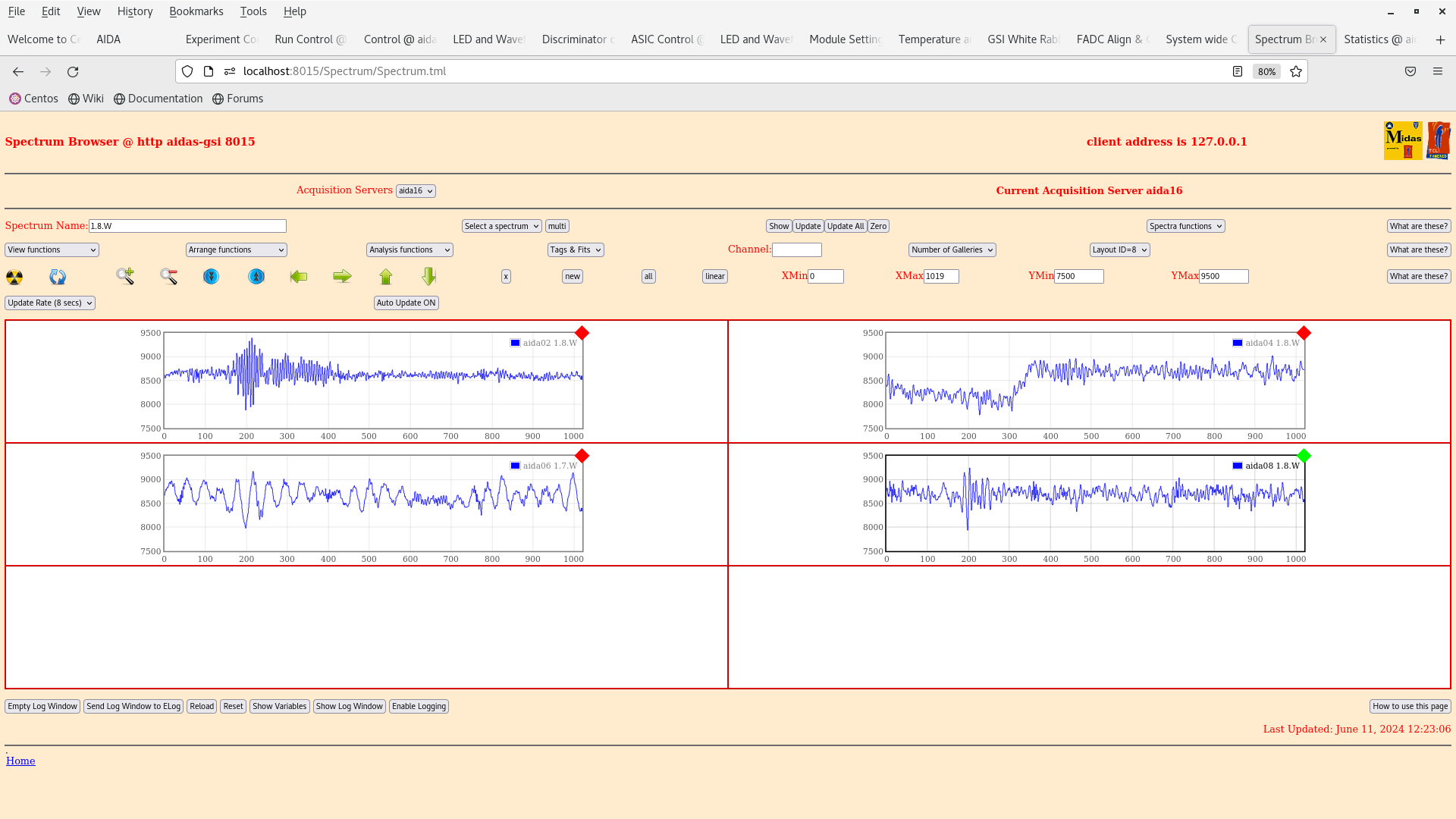1456x819 pixels.
Task: Toggle the Auto Update ON button
Action: [406, 303]
